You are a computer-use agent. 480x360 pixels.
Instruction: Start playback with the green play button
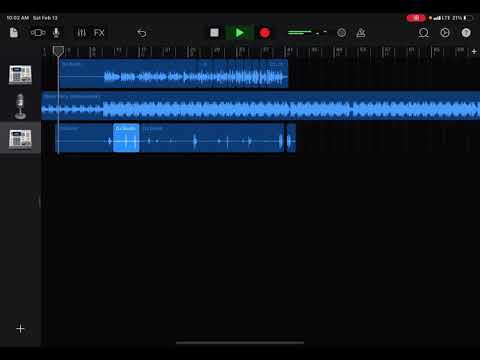point(239,33)
